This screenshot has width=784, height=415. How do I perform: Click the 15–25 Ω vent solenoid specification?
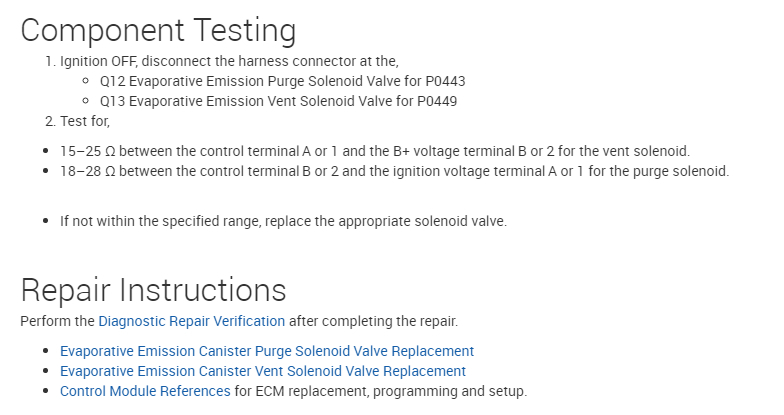click(x=374, y=151)
